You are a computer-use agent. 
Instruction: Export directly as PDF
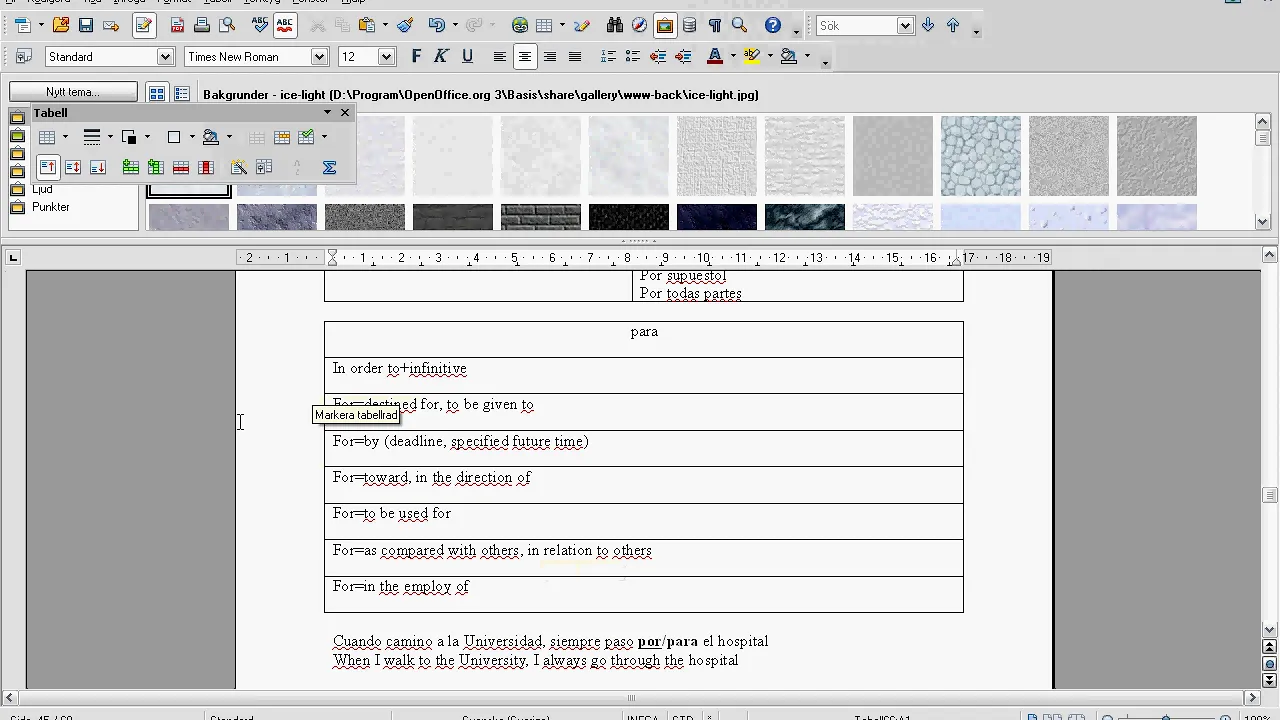click(x=177, y=25)
